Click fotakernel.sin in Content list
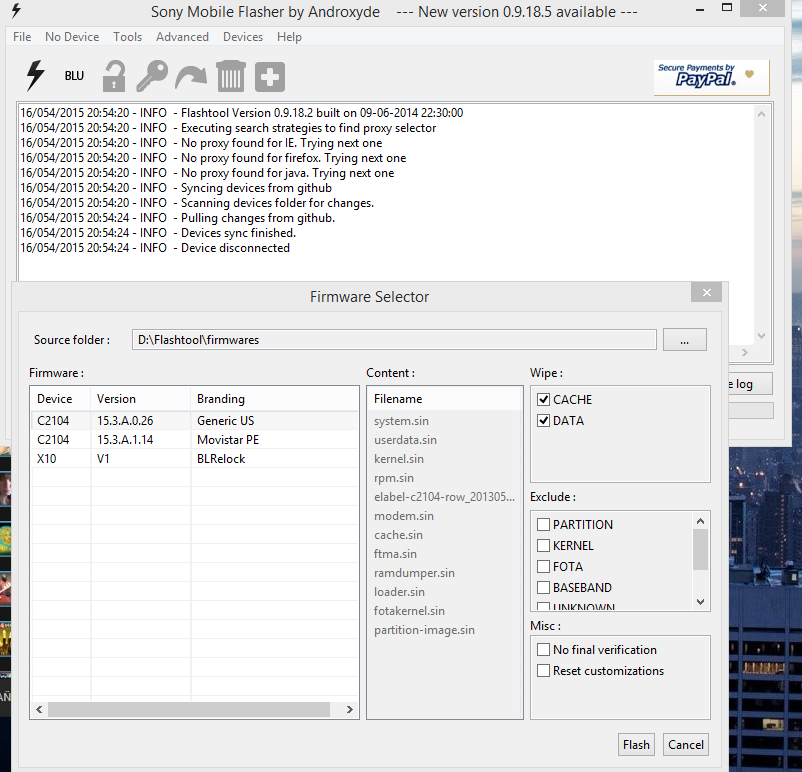 [x=409, y=610]
